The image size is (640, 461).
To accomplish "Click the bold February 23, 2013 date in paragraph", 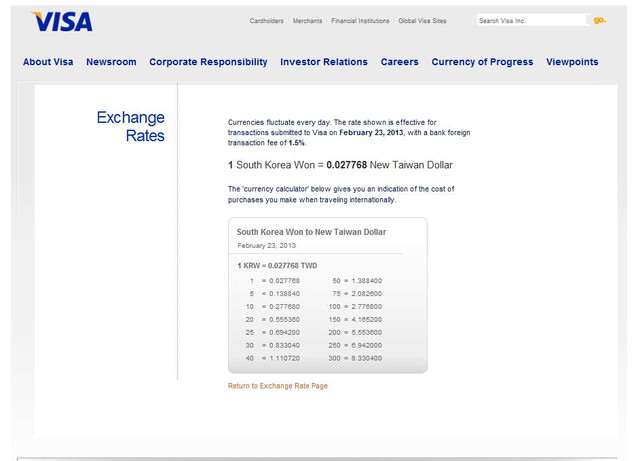I will 371,133.
